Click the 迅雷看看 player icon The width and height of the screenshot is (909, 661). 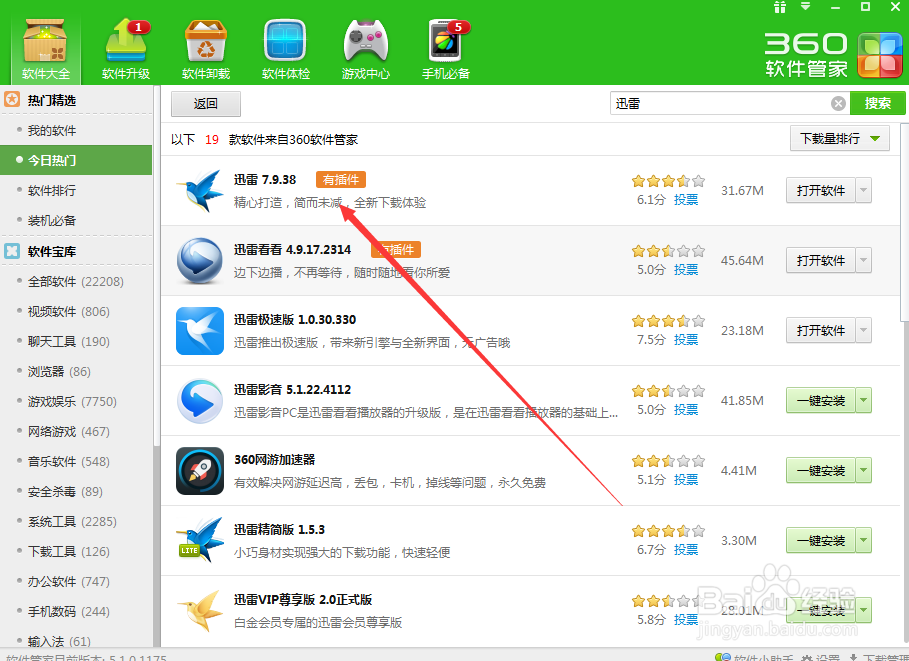(x=200, y=261)
